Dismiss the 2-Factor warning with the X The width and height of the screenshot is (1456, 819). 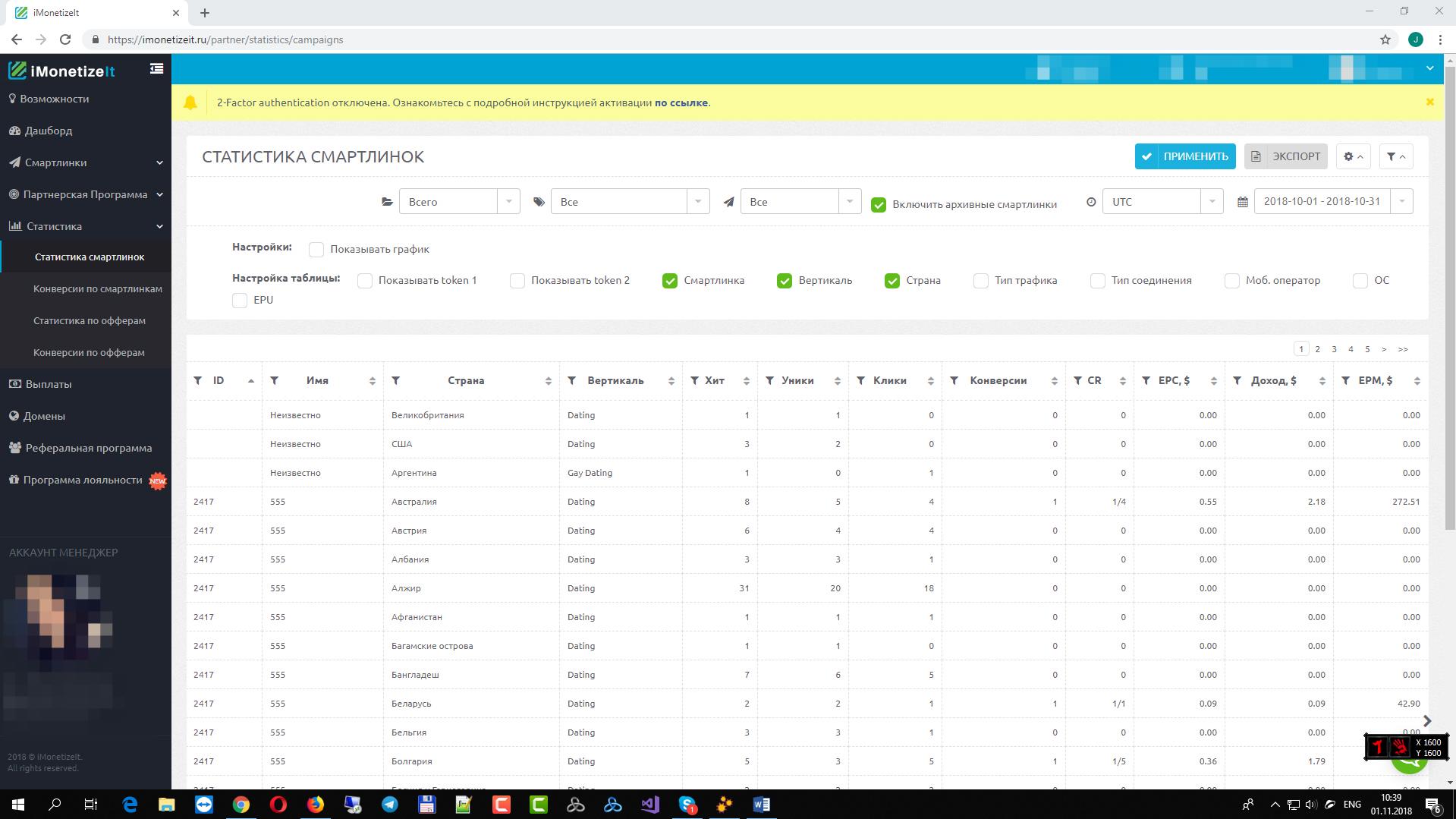[x=1429, y=102]
